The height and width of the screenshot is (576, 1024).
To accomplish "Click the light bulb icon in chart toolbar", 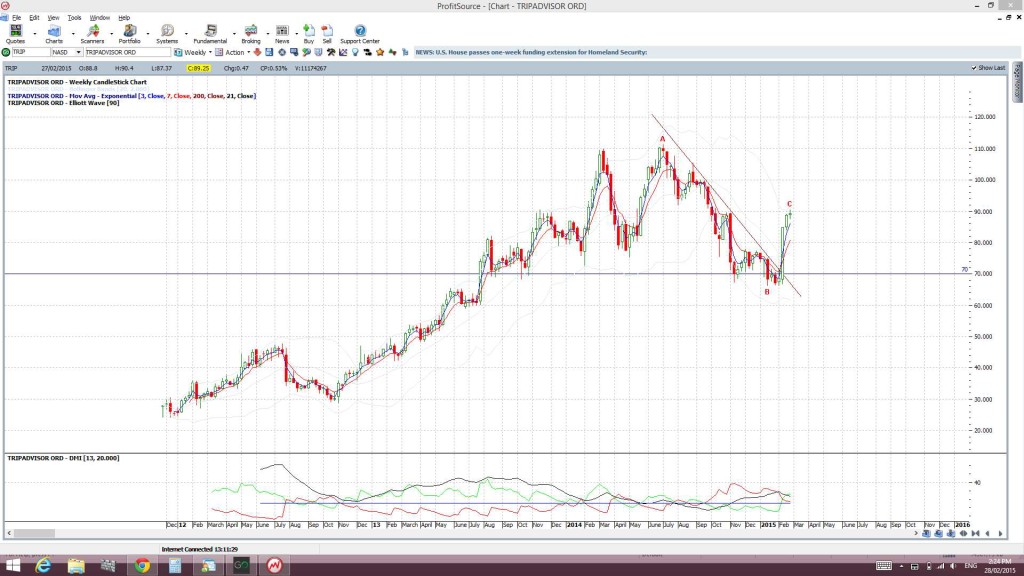I will pos(355,52).
